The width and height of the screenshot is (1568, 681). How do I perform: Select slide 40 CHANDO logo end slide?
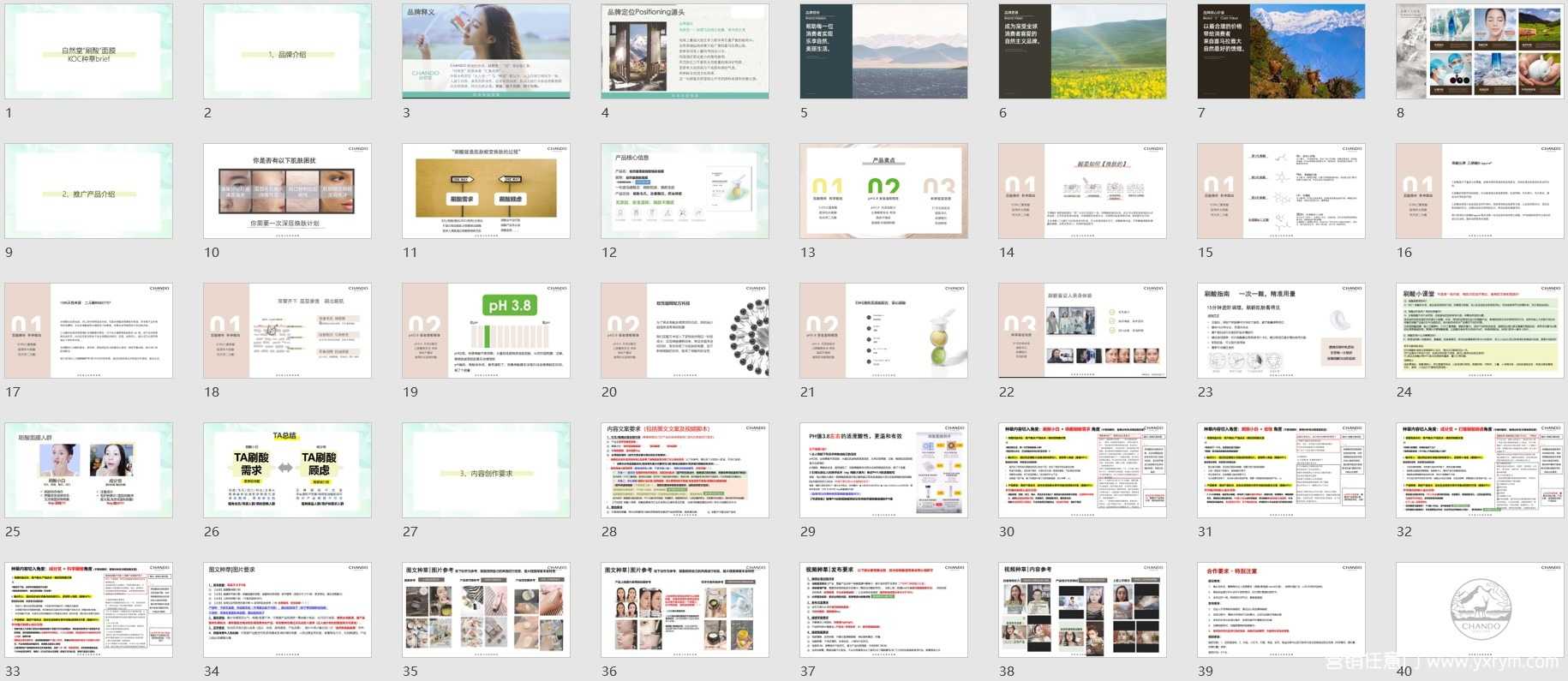click(x=1480, y=610)
